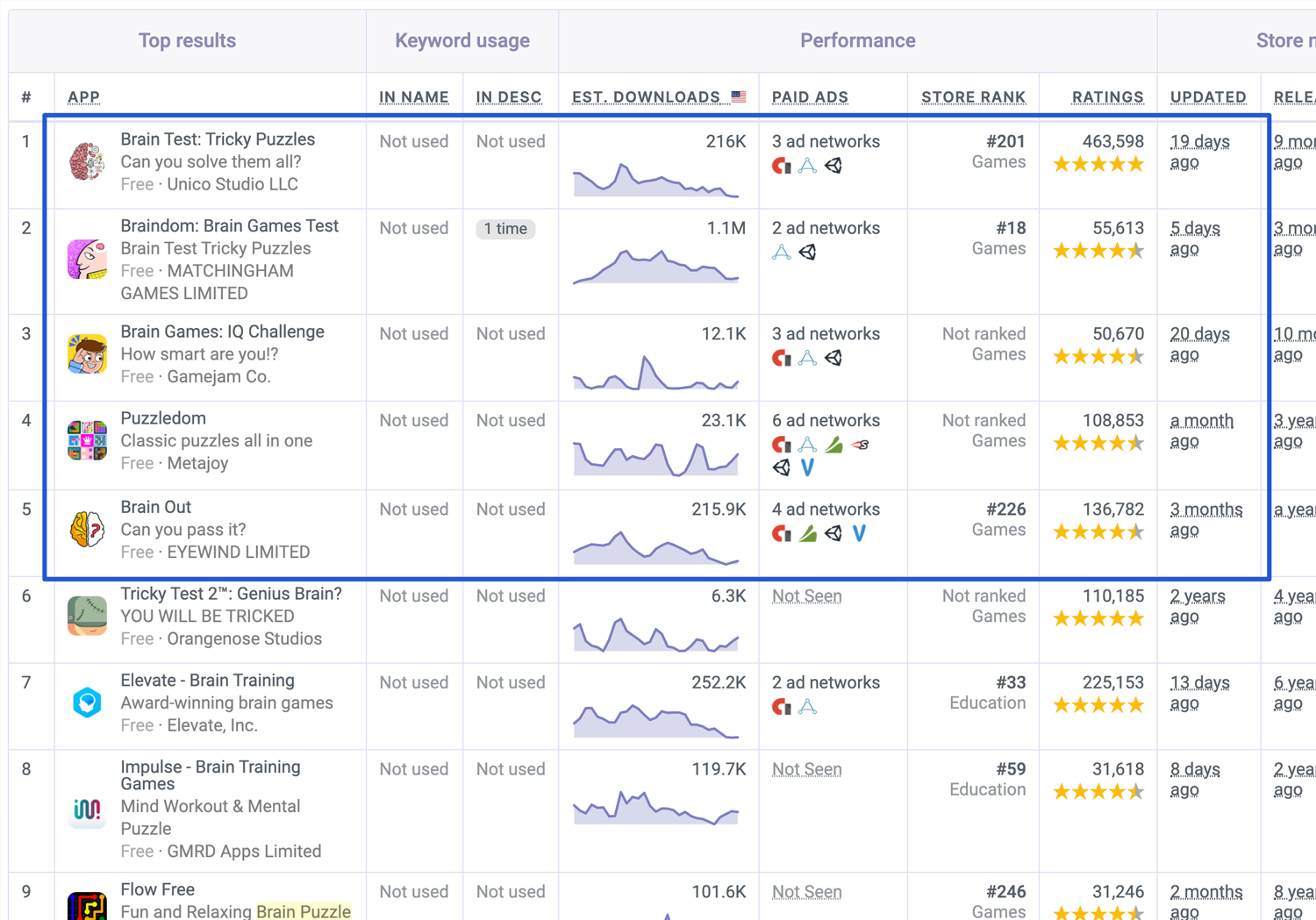
Task: Click the Tricky Test 2 app title
Action: (231, 594)
